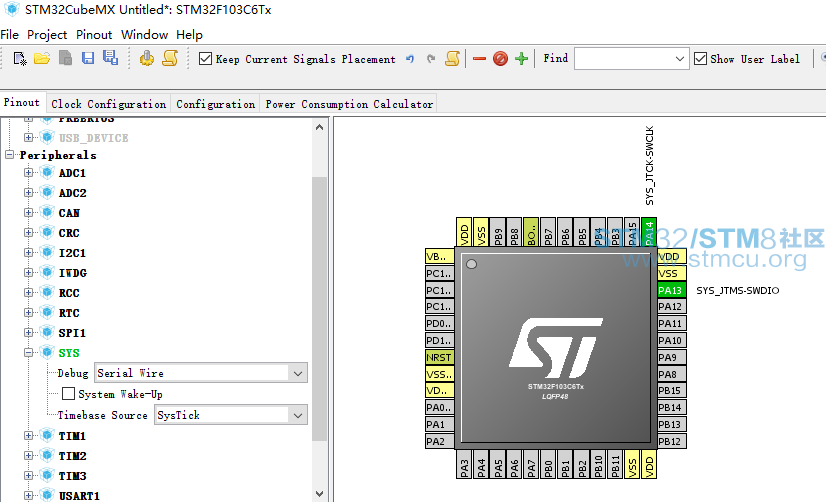The width and height of the screenshot is (826, 502).
Task: Click inside the Find input field
Action: click(623, 58)
